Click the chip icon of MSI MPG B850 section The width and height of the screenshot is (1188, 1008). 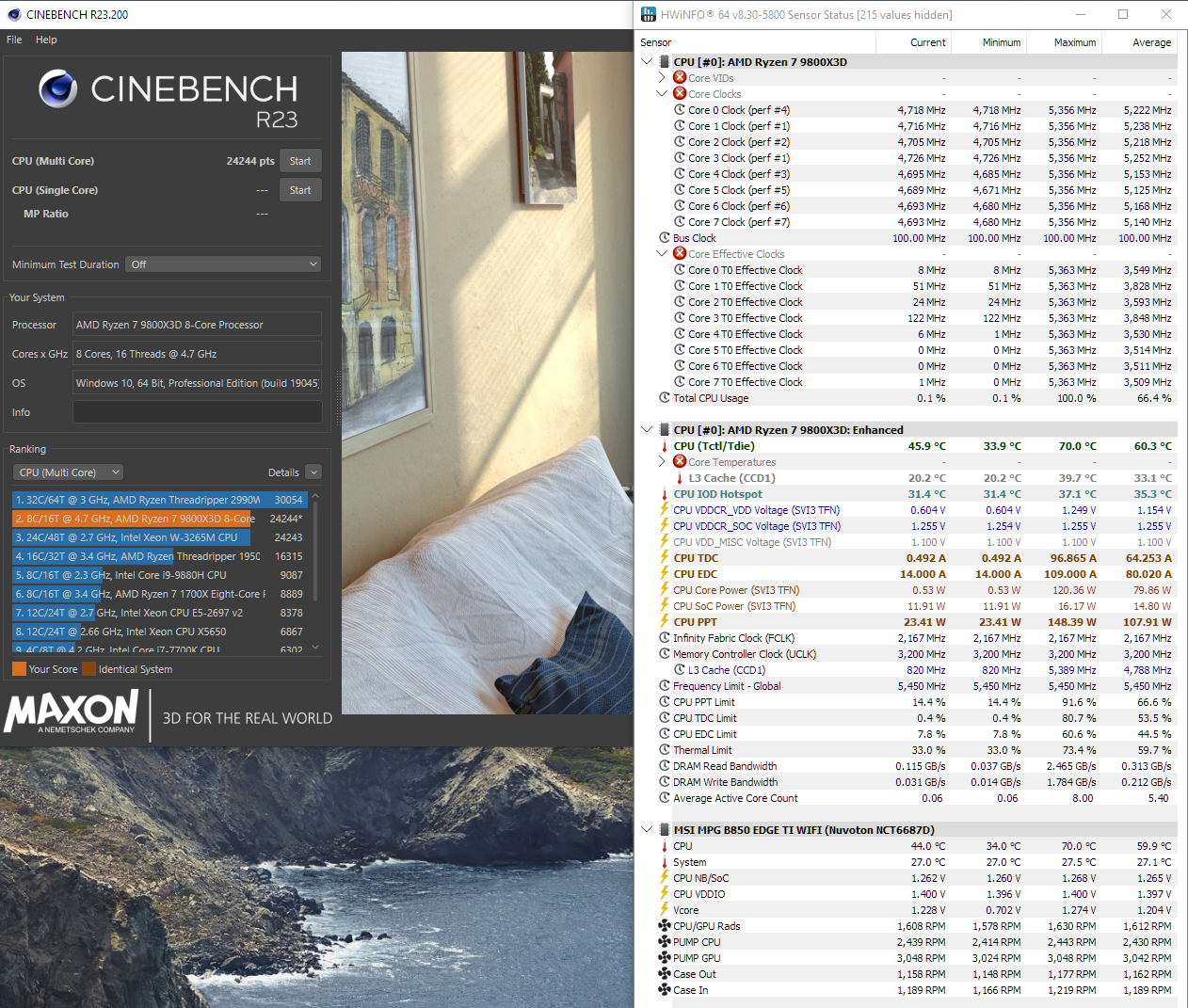[664, 830]
